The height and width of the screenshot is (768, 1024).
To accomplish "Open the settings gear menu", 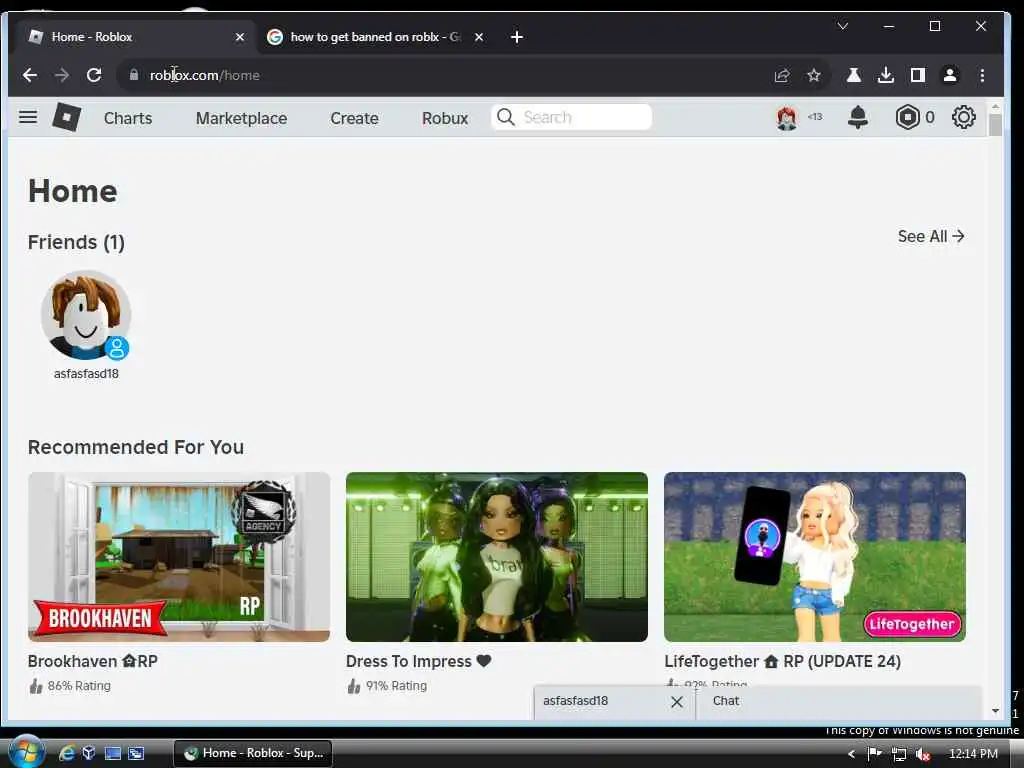I will click(963, 118).
